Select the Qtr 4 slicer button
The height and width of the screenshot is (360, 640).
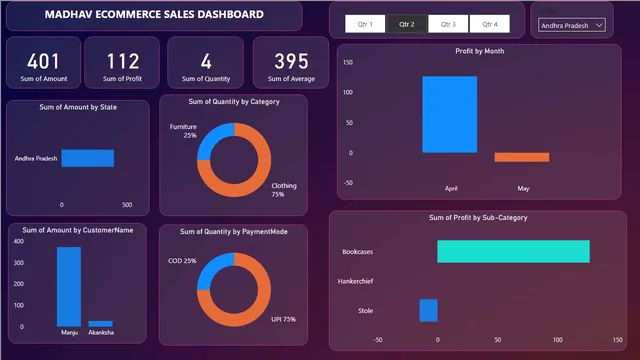point(490,24)
